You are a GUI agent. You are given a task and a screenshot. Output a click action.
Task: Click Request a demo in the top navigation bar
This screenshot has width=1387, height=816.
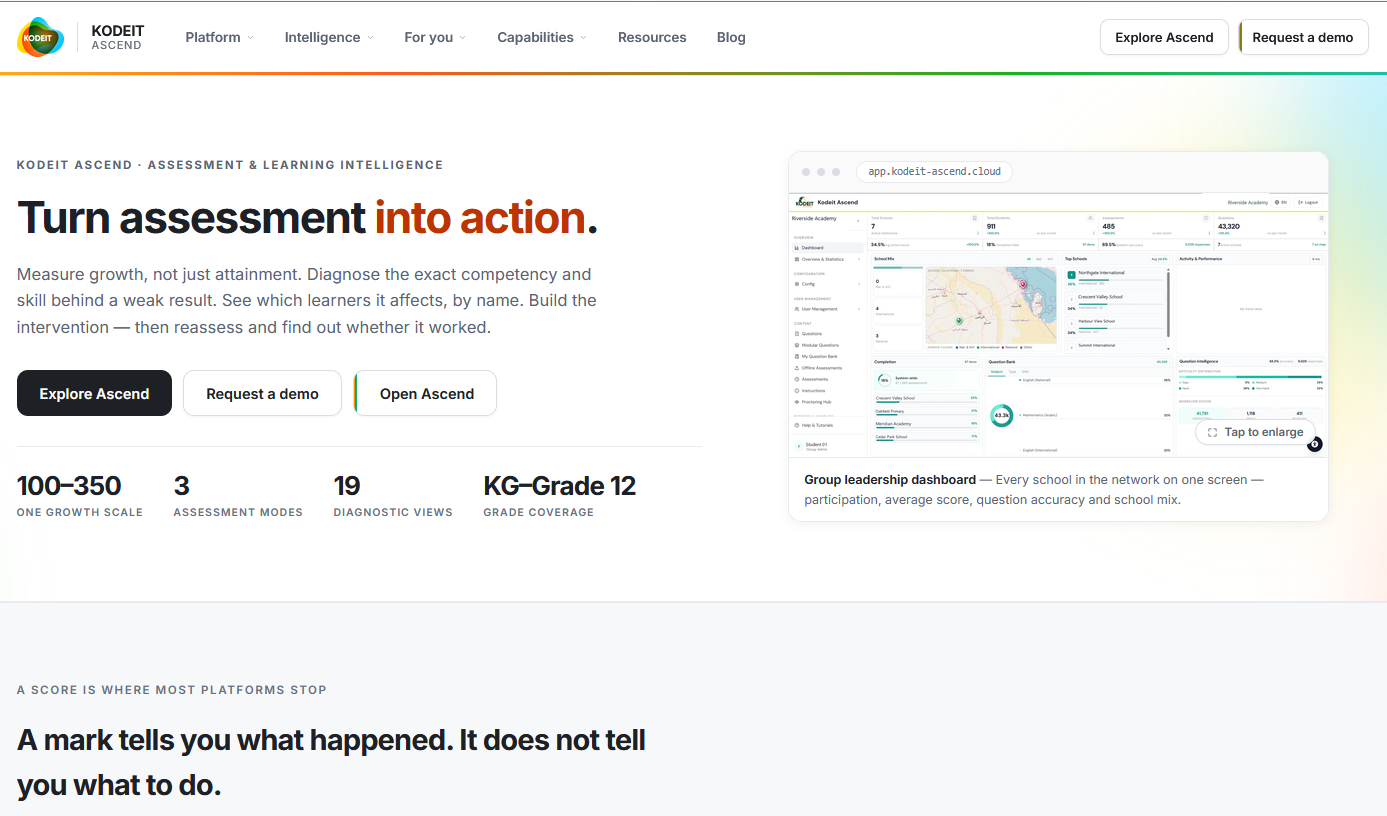(1303, 37)
